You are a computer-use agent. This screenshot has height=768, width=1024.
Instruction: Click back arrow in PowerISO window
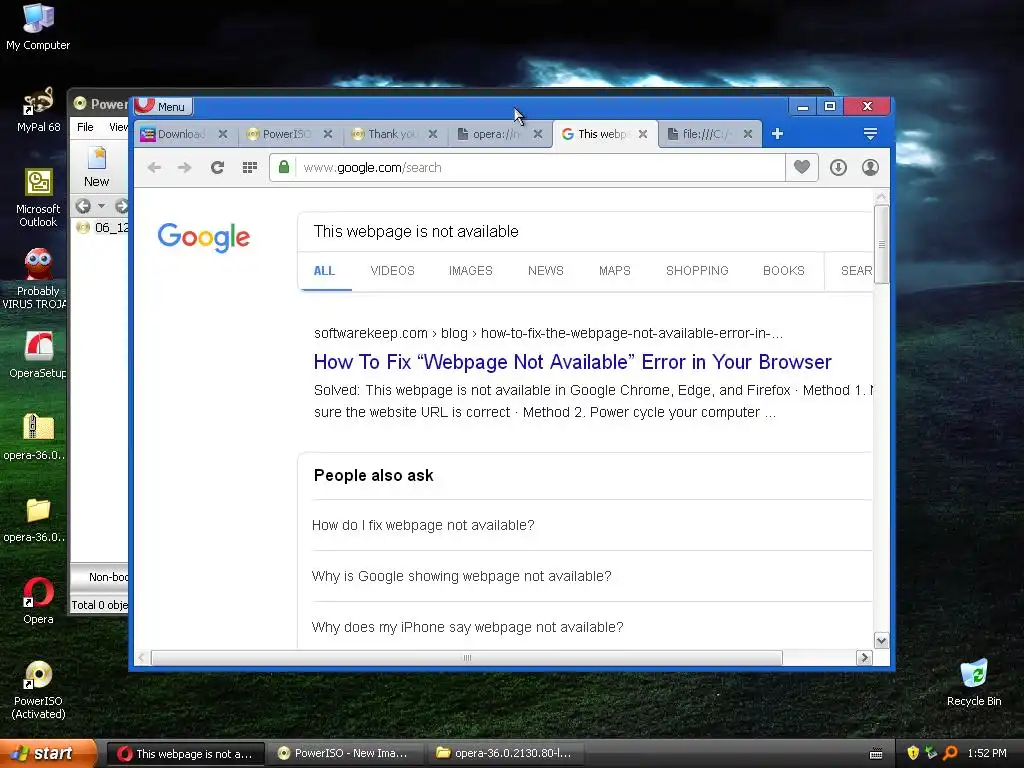coord(83,206)
